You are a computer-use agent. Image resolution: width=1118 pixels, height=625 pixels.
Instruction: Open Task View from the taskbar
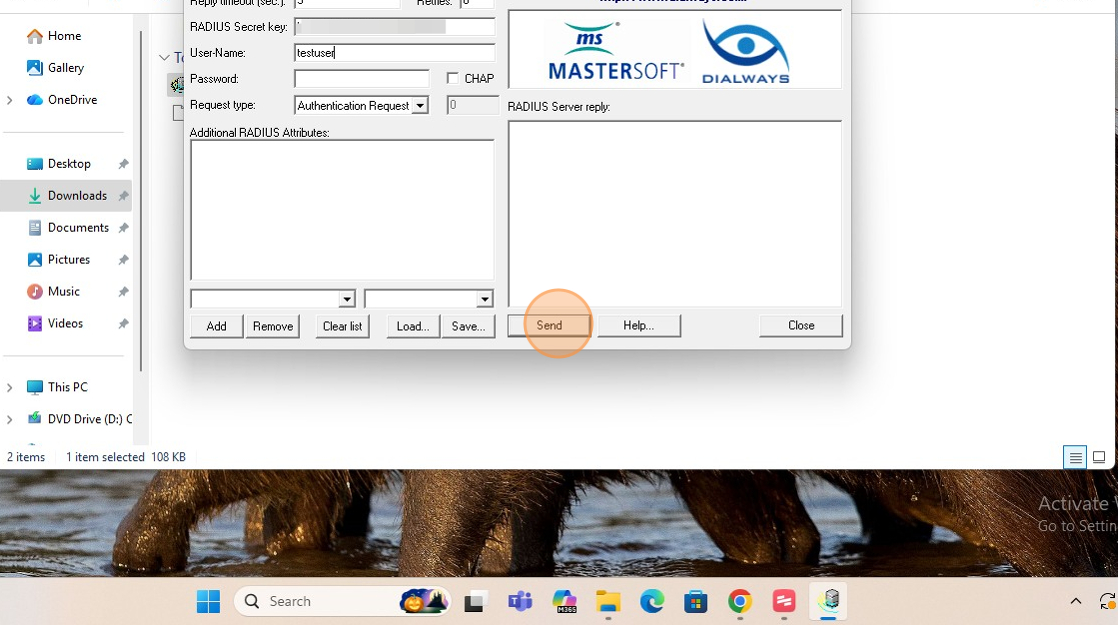click(x=474, y=601)
